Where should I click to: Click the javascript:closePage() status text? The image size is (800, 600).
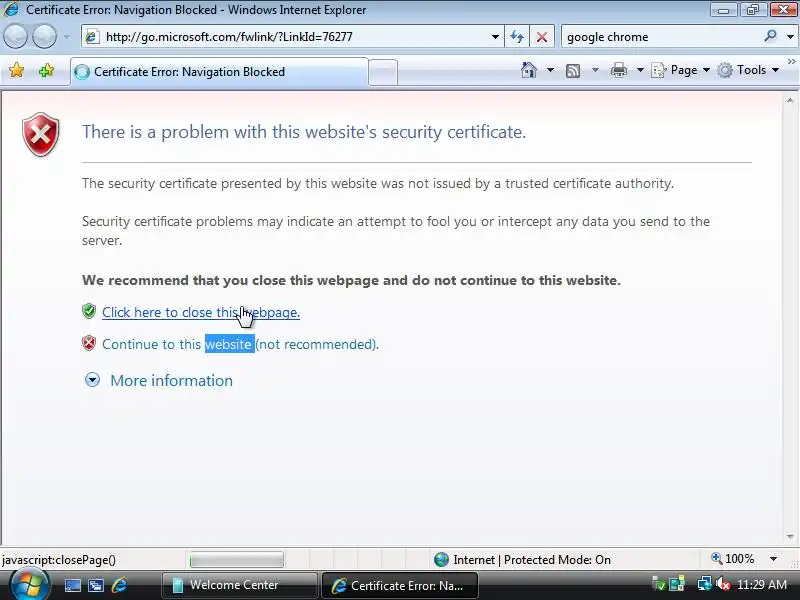(59, 560)
